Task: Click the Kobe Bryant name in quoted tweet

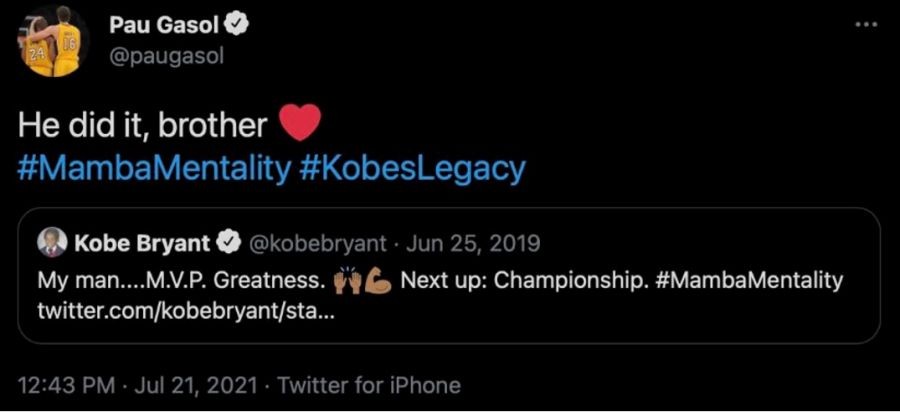Action: tap(140, 243)
